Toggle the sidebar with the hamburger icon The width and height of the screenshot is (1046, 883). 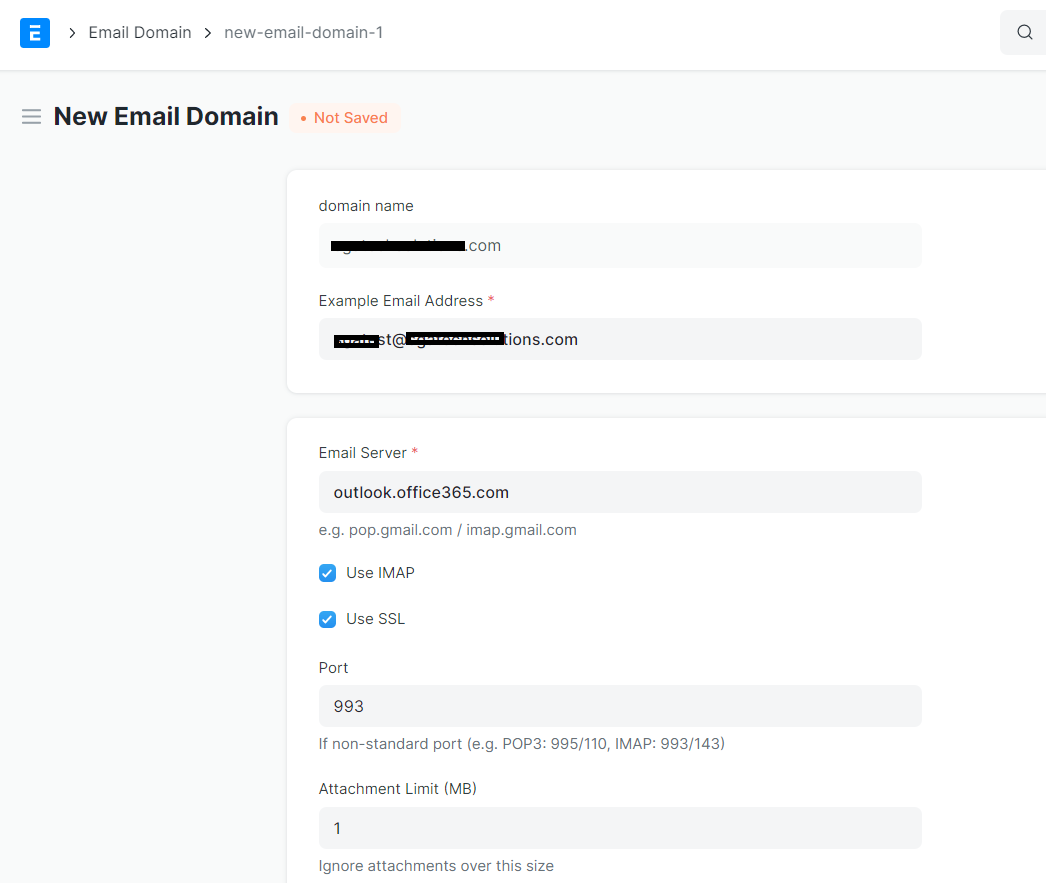[x=31, y=116]
